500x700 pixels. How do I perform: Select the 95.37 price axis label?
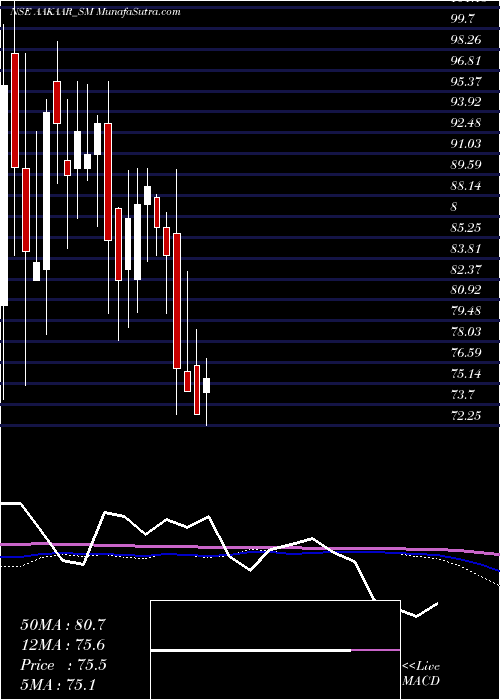tap(466, 81)
